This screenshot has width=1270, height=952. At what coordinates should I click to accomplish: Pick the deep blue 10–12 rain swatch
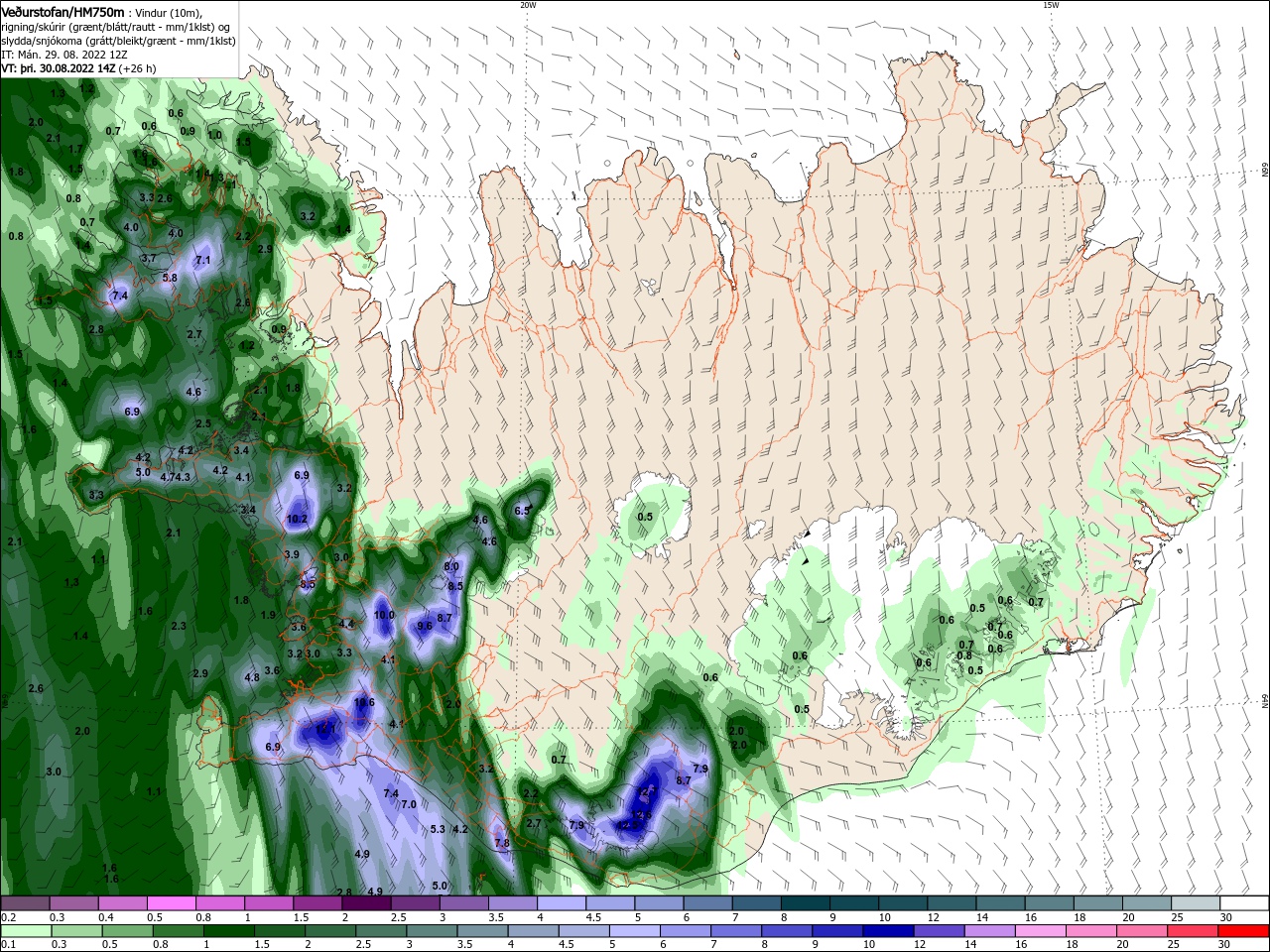pyautogui.click(x=886, y=931)
